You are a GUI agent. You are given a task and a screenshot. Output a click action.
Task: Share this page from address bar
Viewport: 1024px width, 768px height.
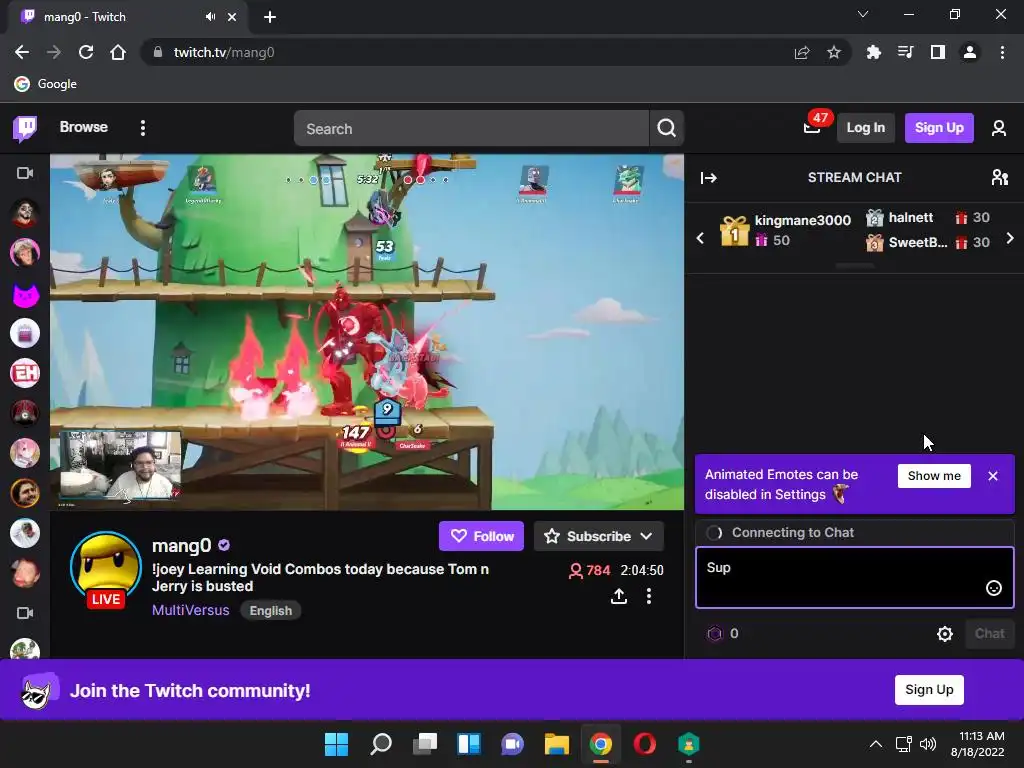pos(802,52)
